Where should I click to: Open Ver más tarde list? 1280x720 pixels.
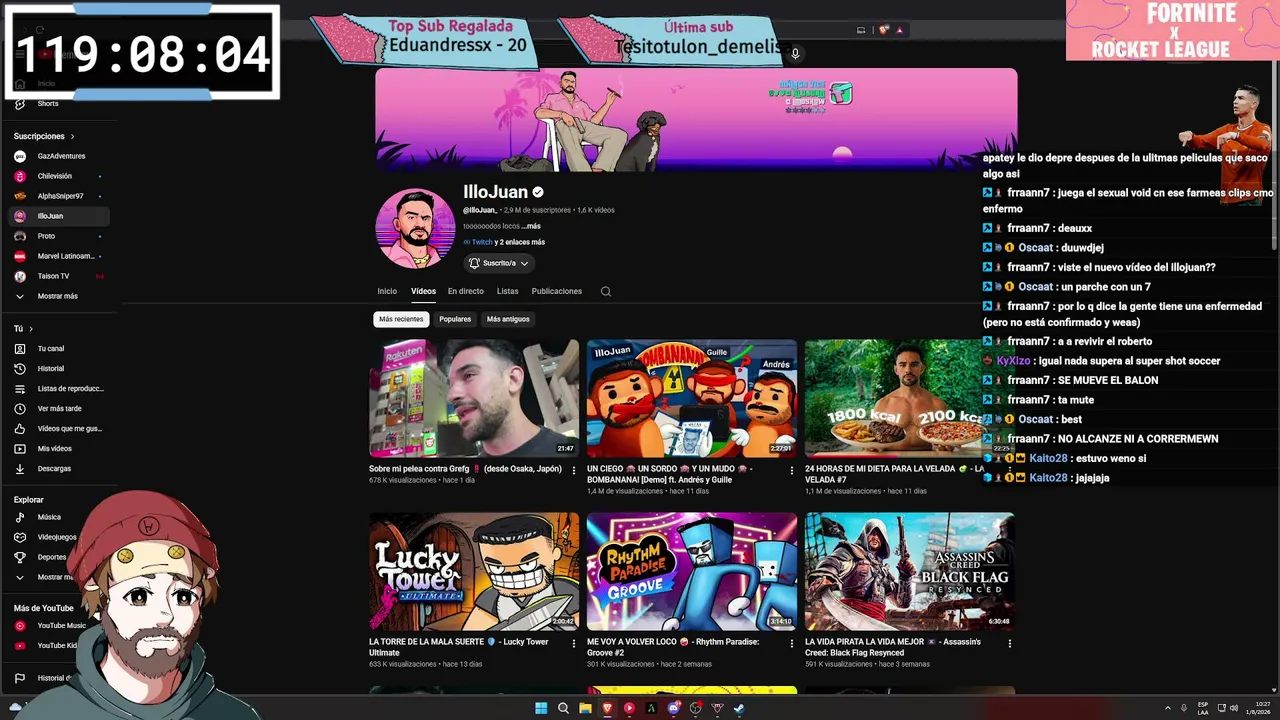[x=59, y=409]
